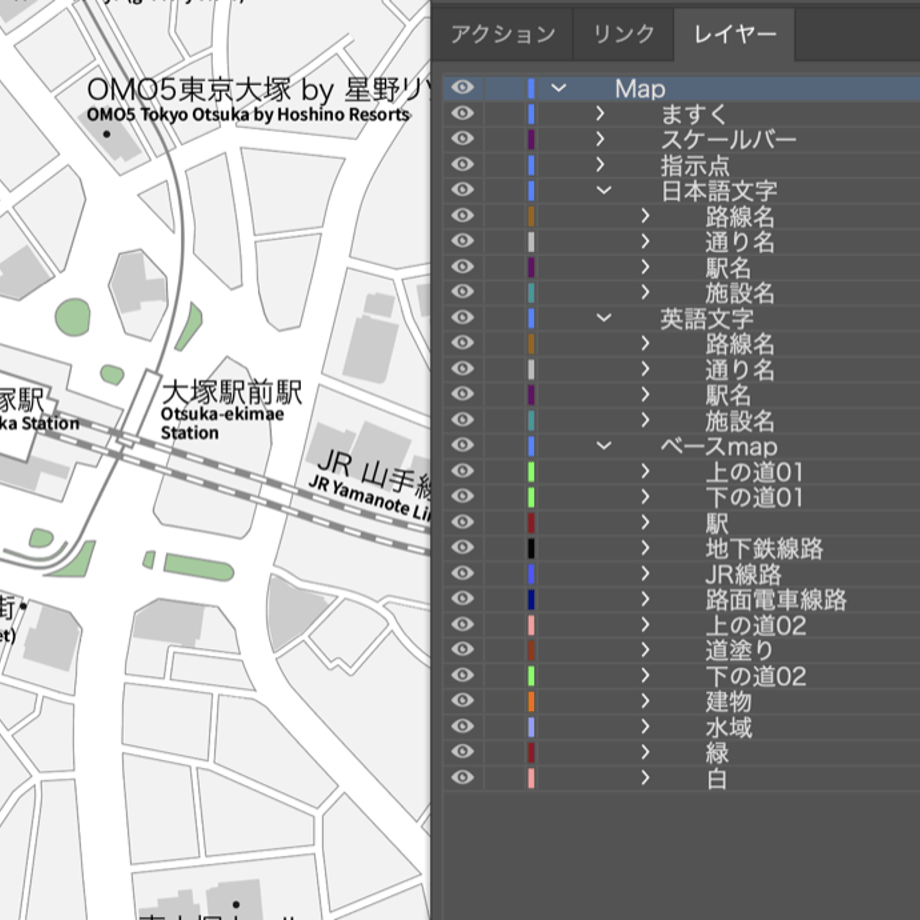This screenshot has height=920, width=920.
Task: Select the ますく layer row
Action: click(681, 114)
